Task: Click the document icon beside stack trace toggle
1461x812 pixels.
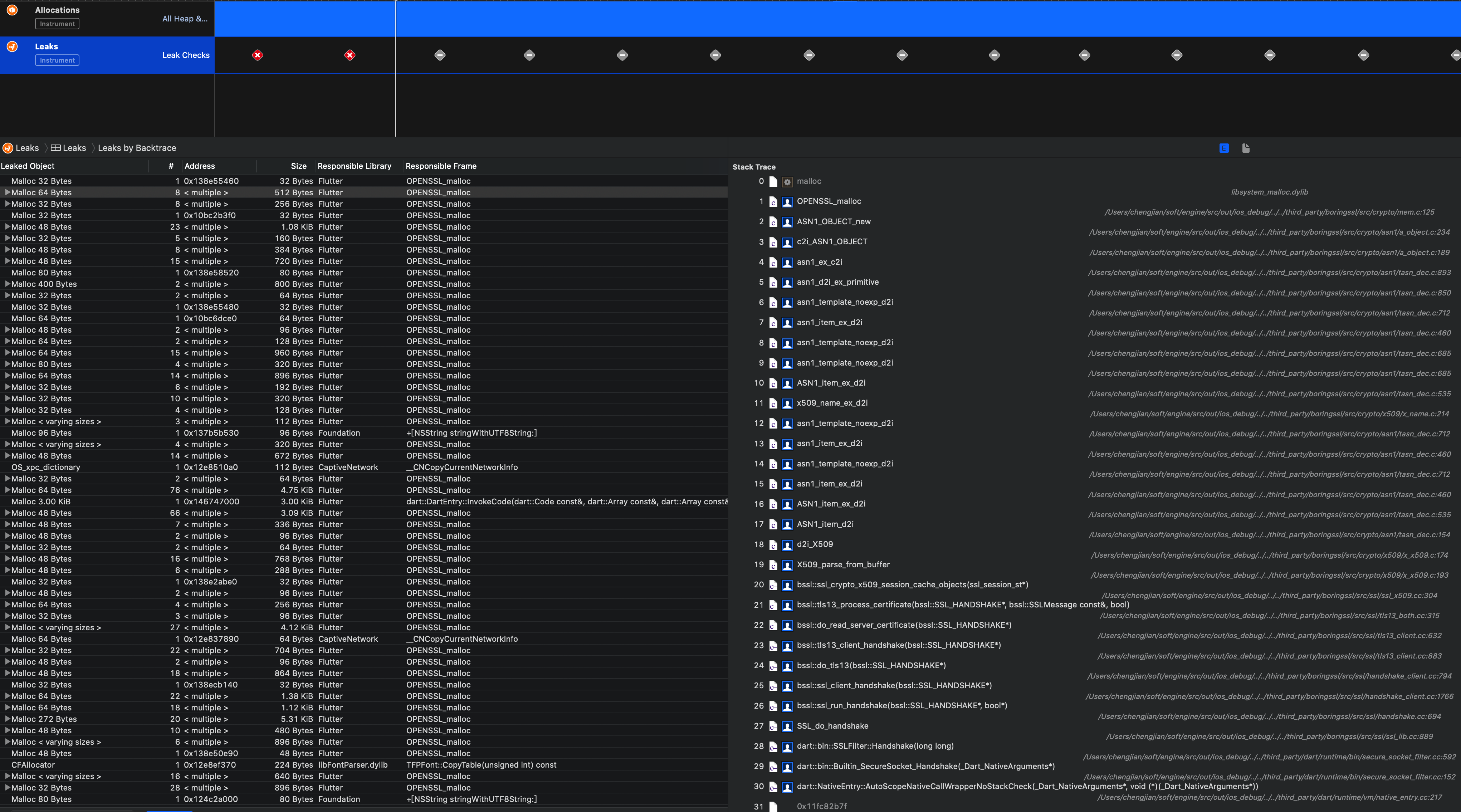Action: (x=1246, y=148)
